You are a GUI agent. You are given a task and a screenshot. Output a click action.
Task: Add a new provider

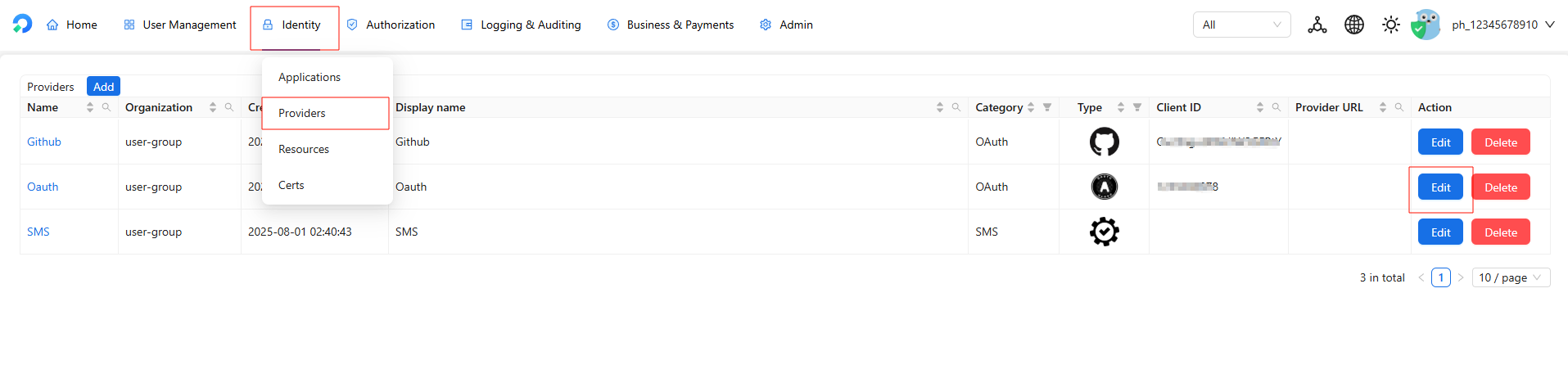click(x=103, y=87)
